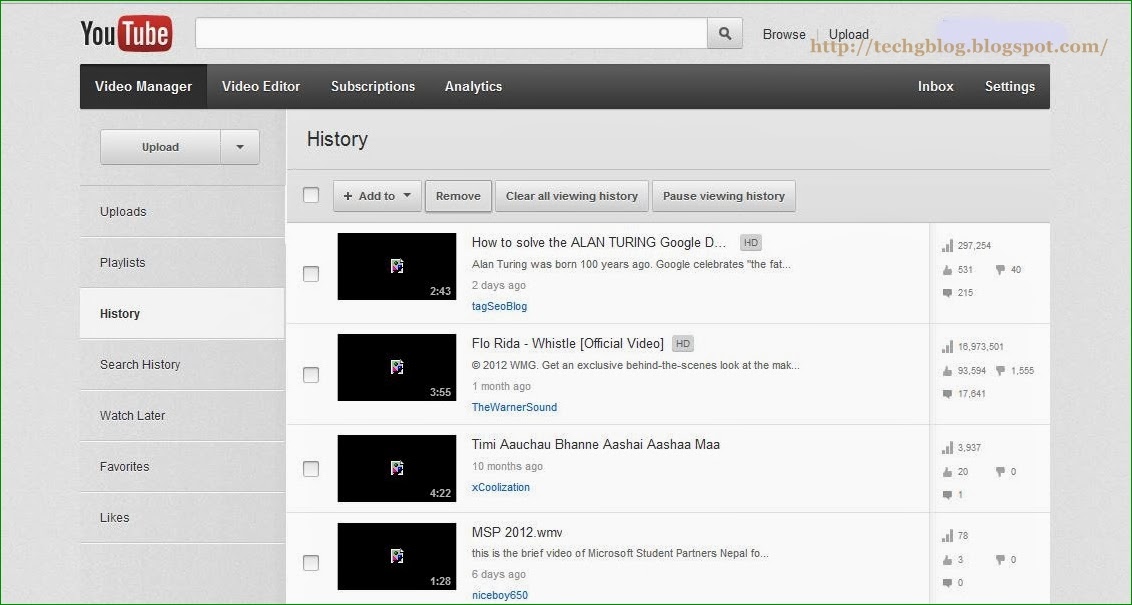The height and width of the screenshot is (605, 1132).
Task: Open the Add to dropdown
Action: 377,196
